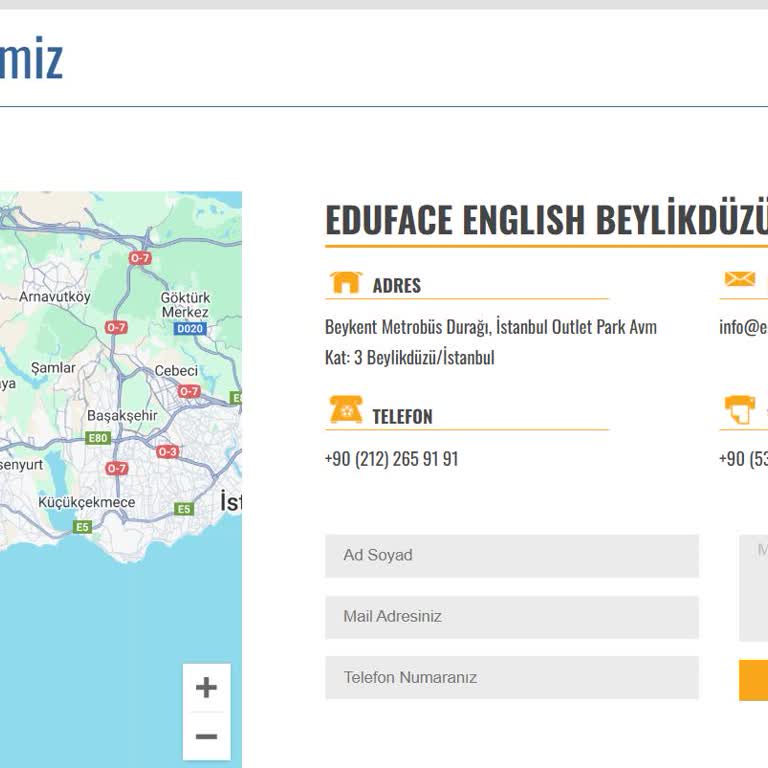This screenshot has width=768, height=768.
Task: Click the Beykent Metrobüs Durağı address line
Action: tap(491, 327)
